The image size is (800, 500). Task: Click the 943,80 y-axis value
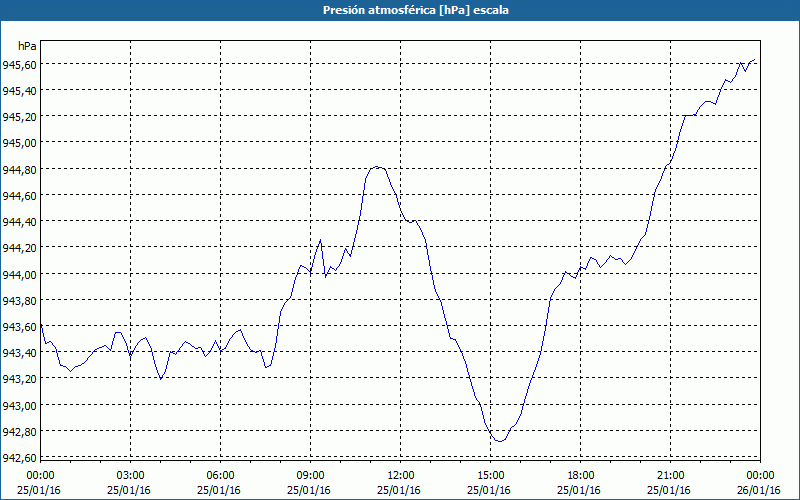point(19,301)
